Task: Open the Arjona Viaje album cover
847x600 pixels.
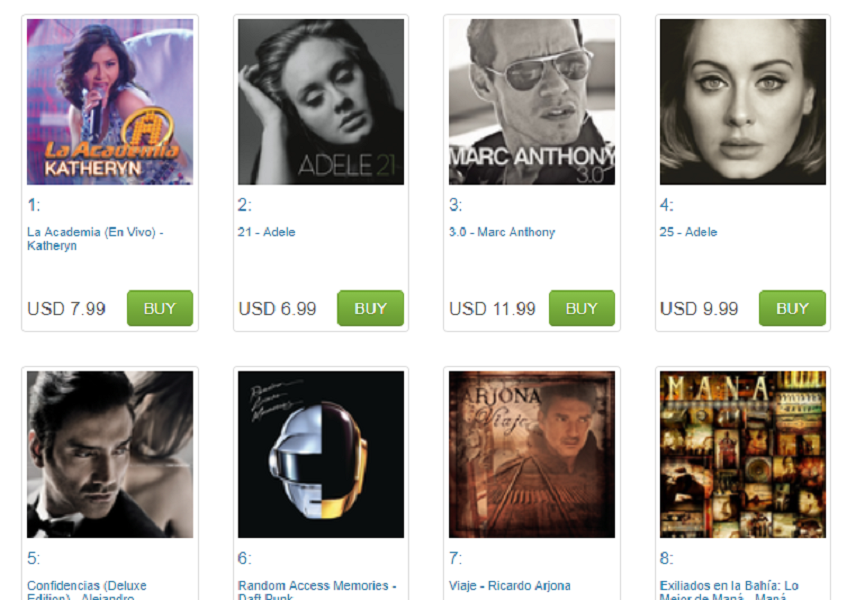Action: point(532,454)
